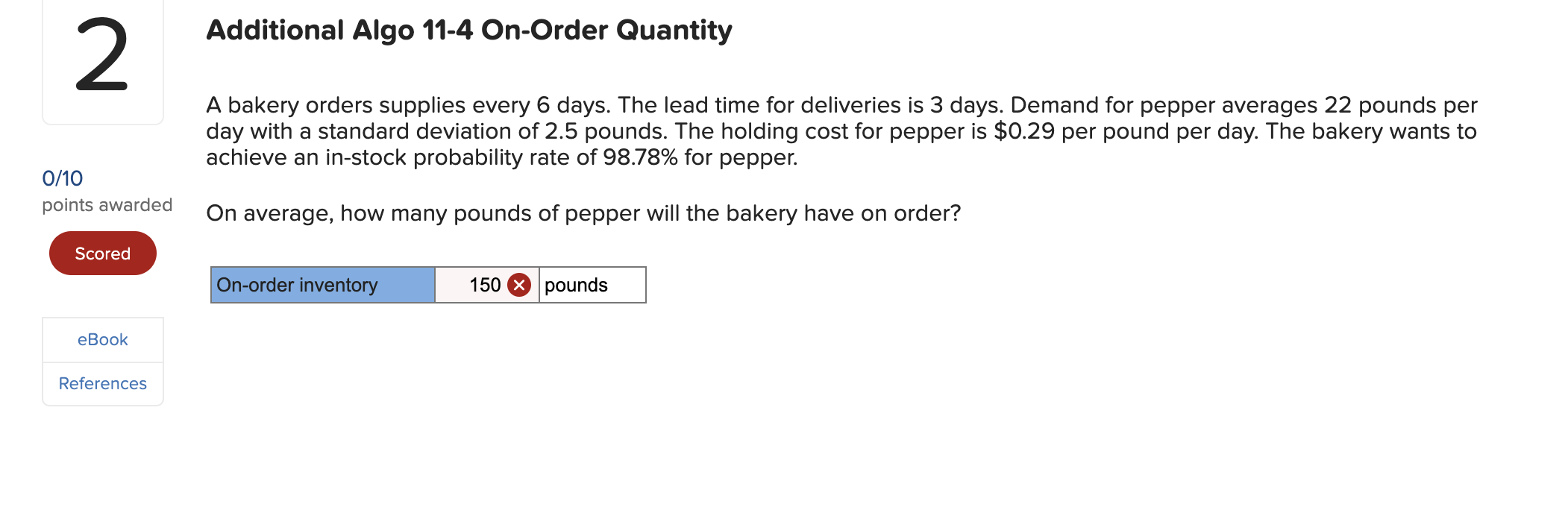Click the Scored red oval indicator
Viewport: 1568px width, 516px height.
pos(102,253)
